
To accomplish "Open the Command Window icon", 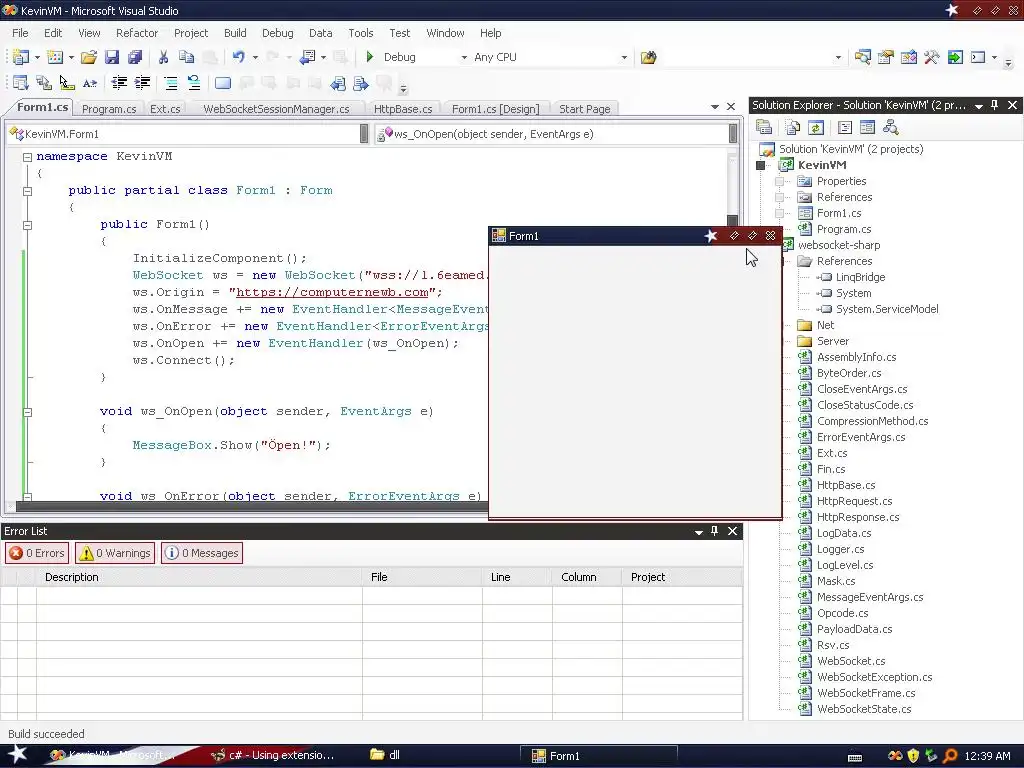I will pos(978,57).
